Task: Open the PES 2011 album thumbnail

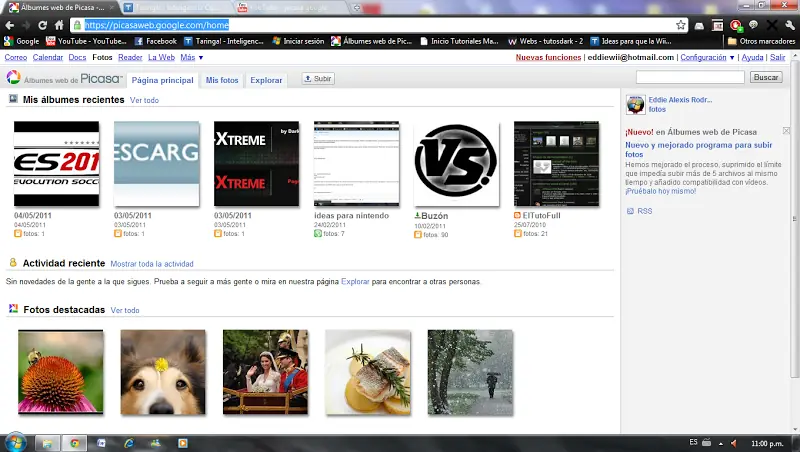Action: pyautogui.click(x=57, y=164)
